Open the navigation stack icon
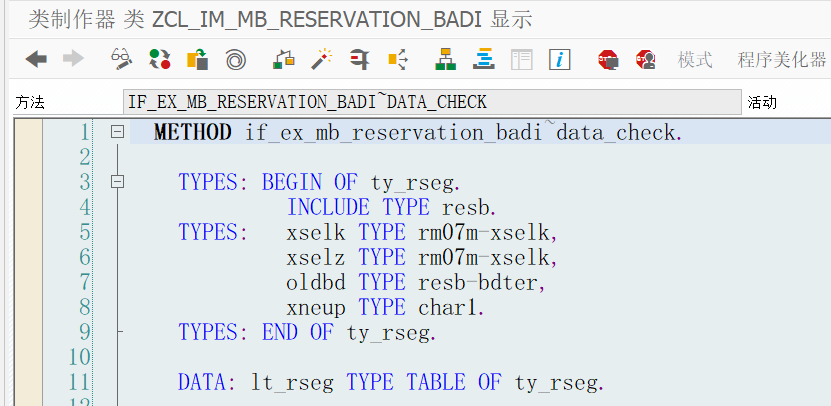 483,59
